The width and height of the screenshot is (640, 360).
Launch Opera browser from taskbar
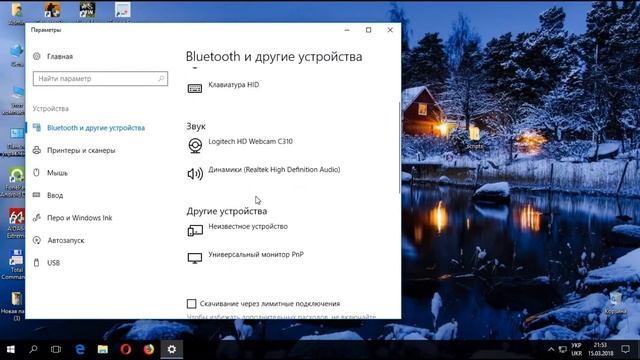(126, 349)
